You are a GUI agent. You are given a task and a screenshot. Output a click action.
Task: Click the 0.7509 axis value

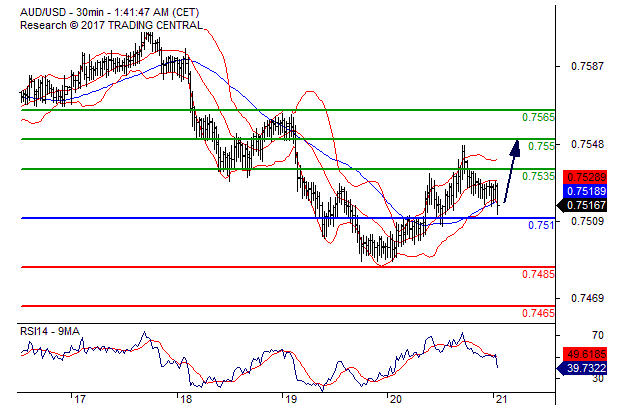587,221
